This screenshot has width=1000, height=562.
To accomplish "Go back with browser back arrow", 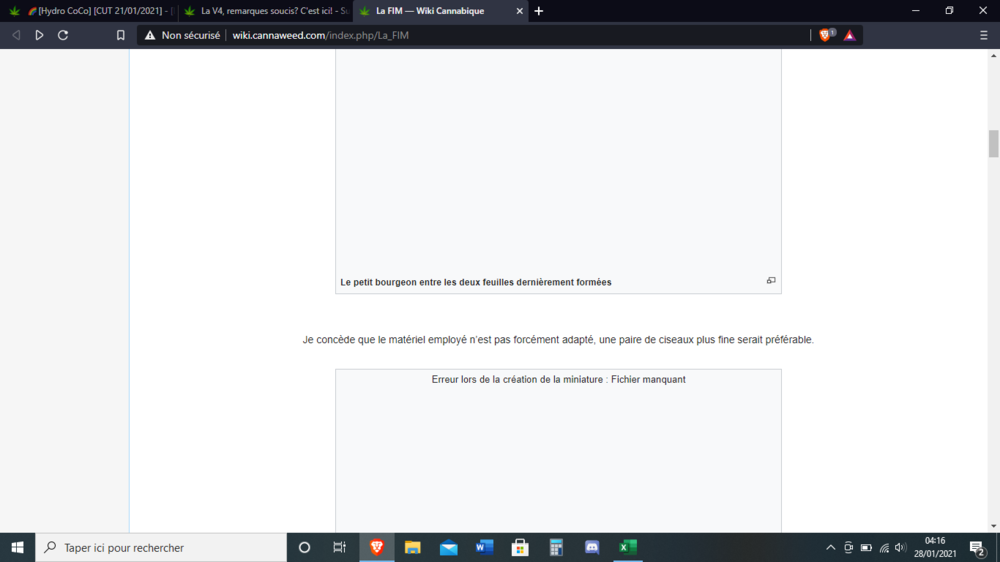I will (16, 35).
